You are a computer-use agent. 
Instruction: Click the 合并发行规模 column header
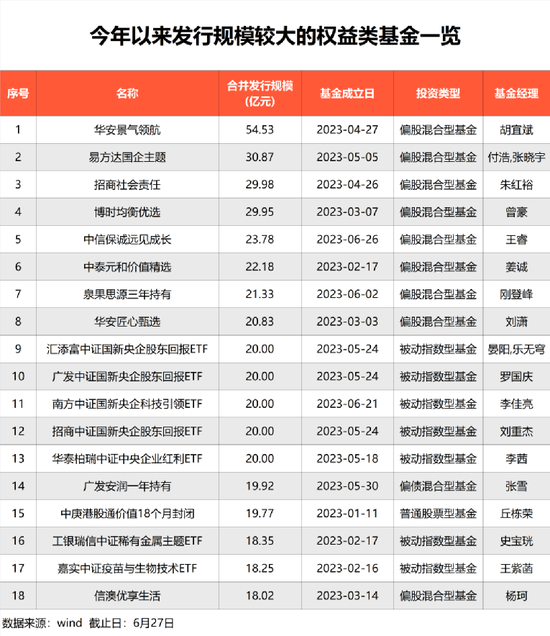260,93
